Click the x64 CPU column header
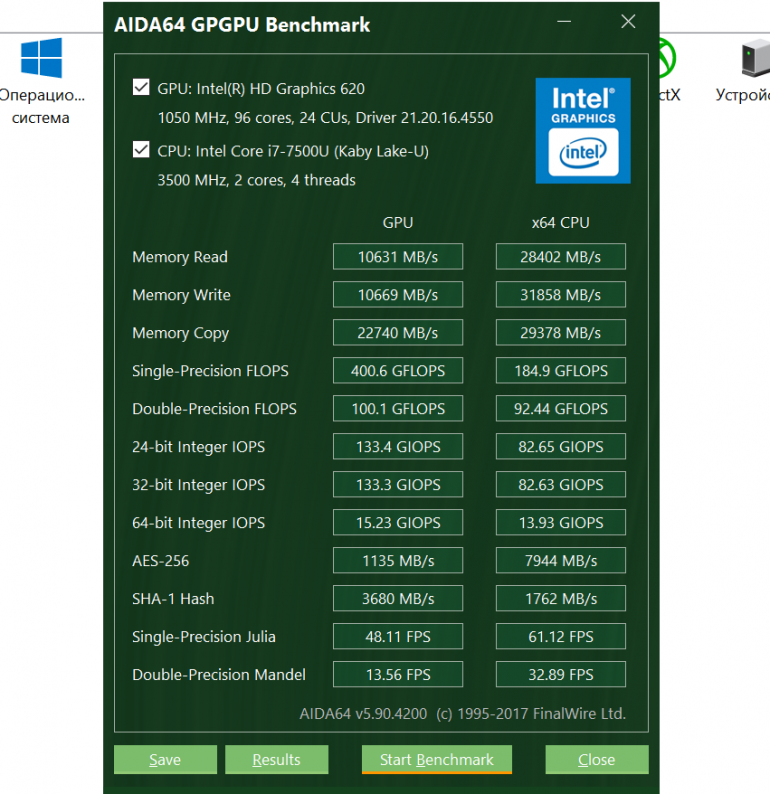This screenshot has height=794, width=770. tap(560, 223)
